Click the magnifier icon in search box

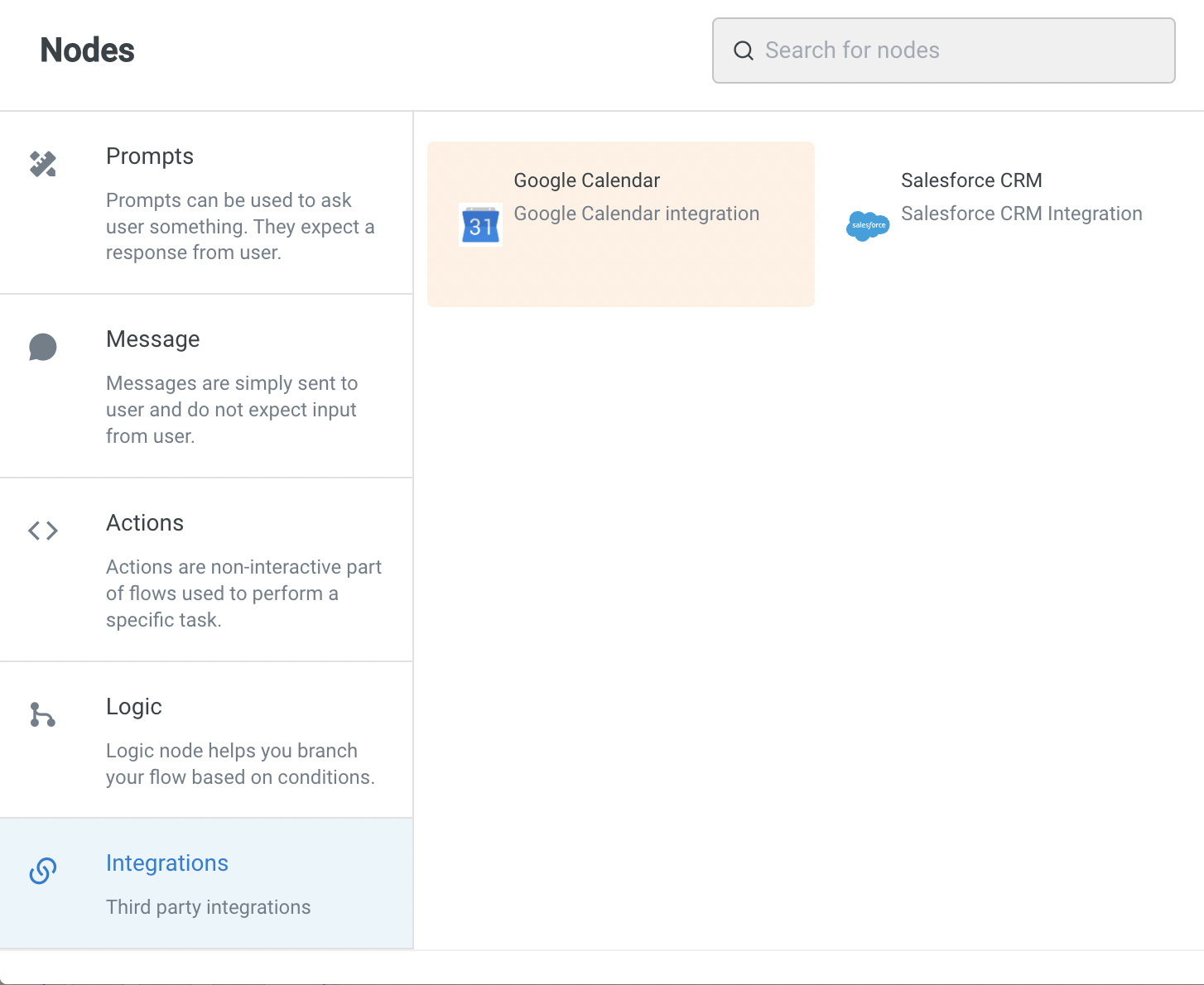tap(744, 50)
